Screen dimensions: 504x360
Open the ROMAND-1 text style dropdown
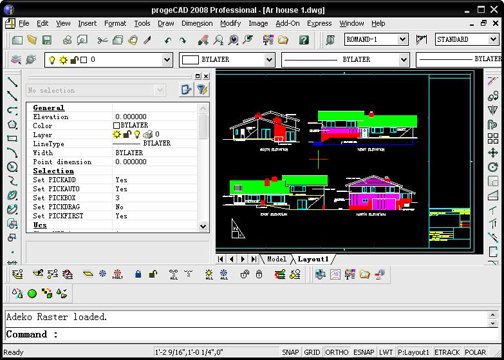tap(402, 40)
